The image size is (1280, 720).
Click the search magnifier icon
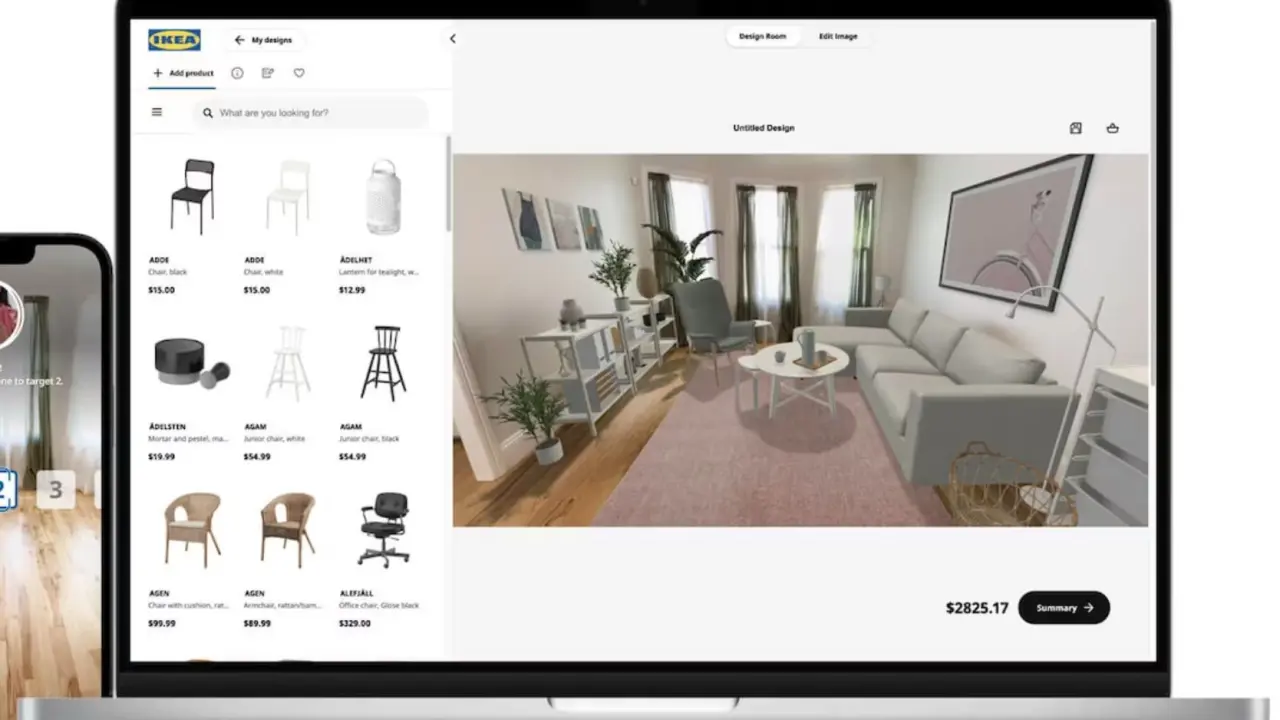pyautogui.click(x=208, y=113)
